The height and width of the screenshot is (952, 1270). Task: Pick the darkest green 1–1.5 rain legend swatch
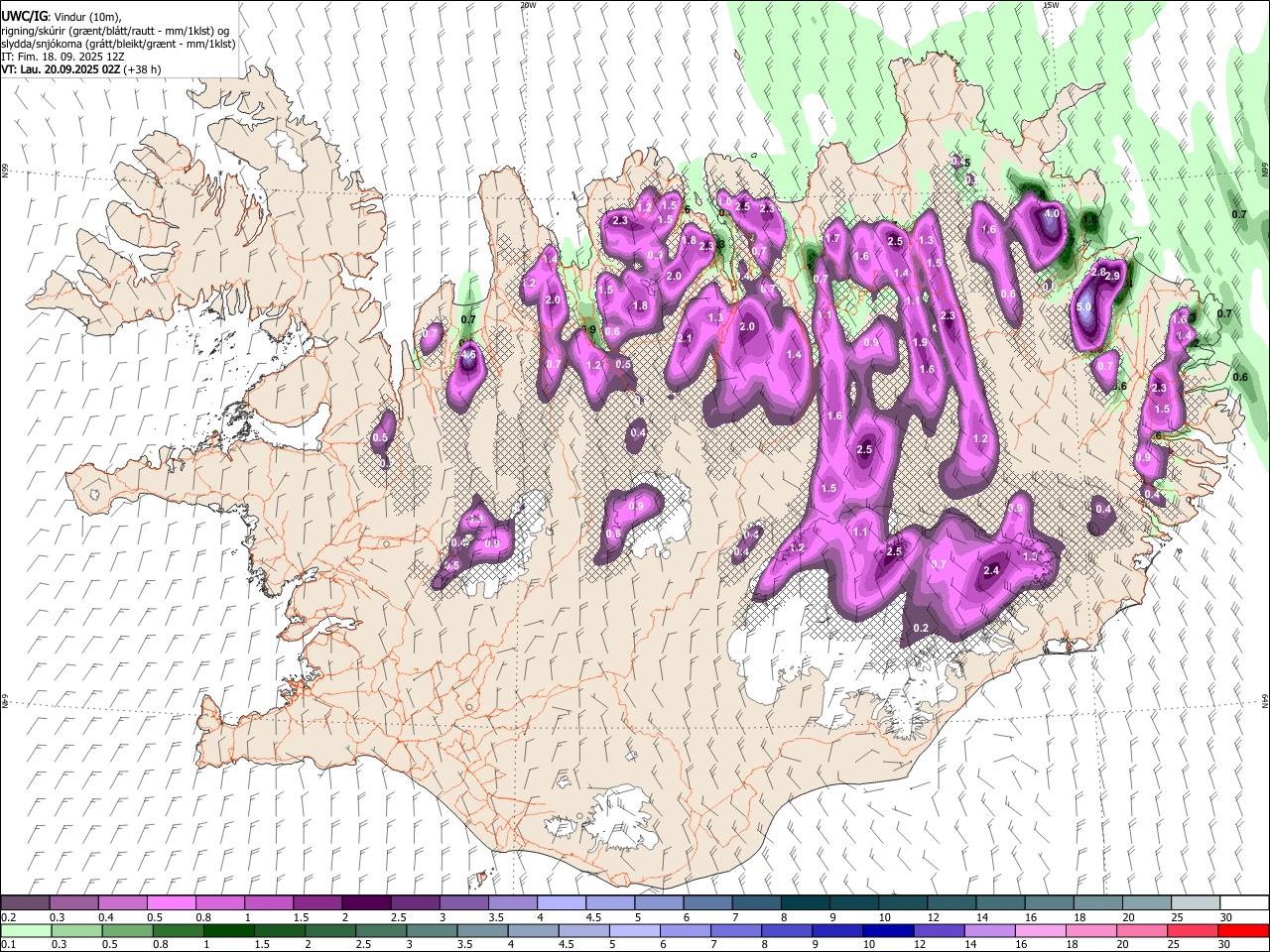point(228,930)
